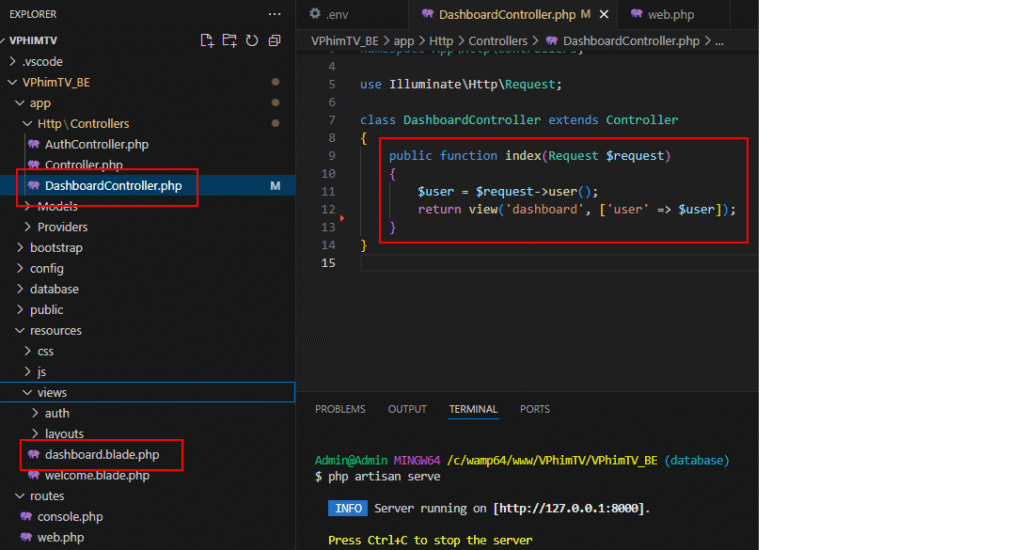The width and height of the screenshot is (1024, 550).
Task: Click the M modified badge on DashboardController.php row
Action: [275, 186]
